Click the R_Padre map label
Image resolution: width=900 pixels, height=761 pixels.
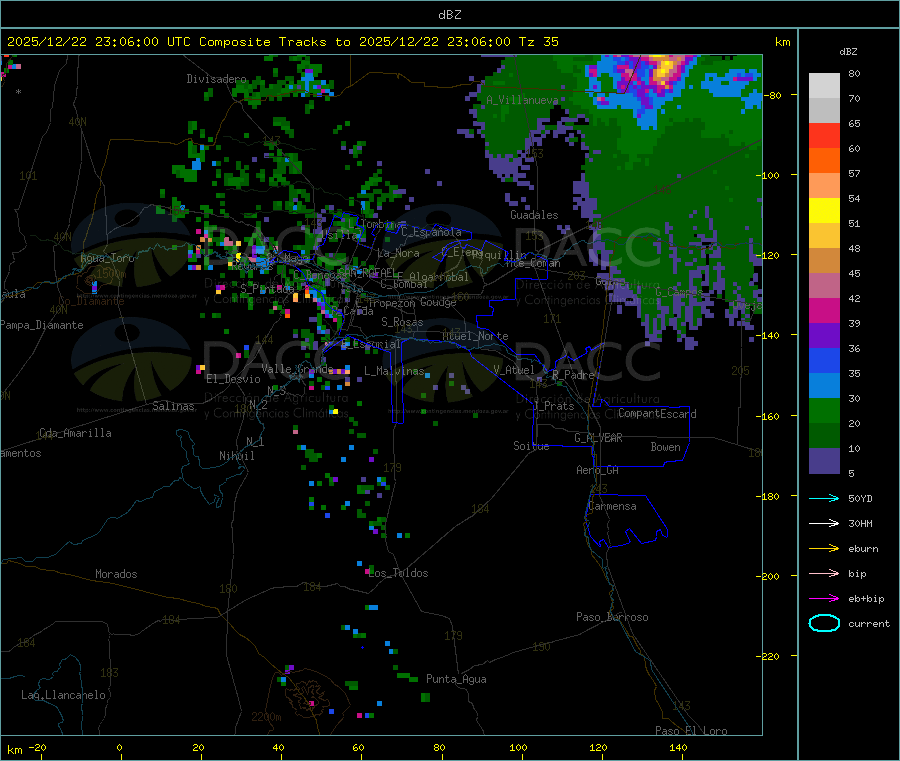(573, 375)
